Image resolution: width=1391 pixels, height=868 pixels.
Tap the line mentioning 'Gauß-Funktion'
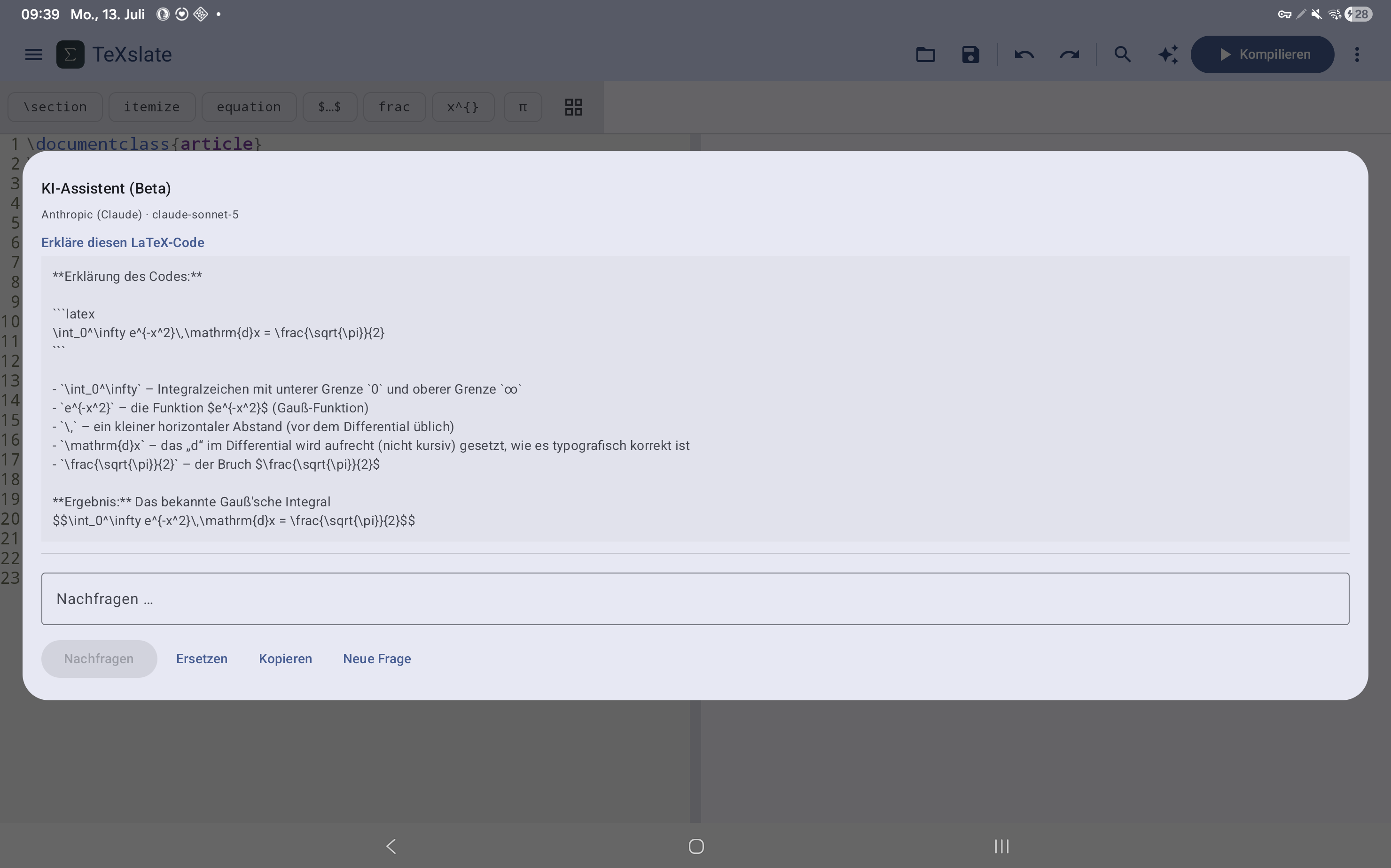pos(210,408)
